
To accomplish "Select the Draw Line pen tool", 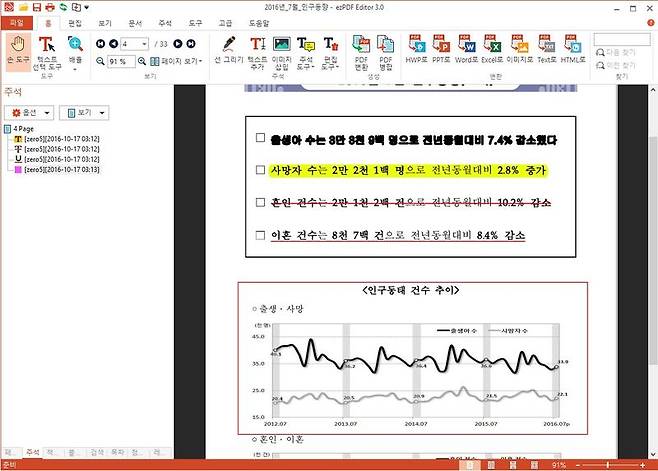I will [x=229, y=50].
